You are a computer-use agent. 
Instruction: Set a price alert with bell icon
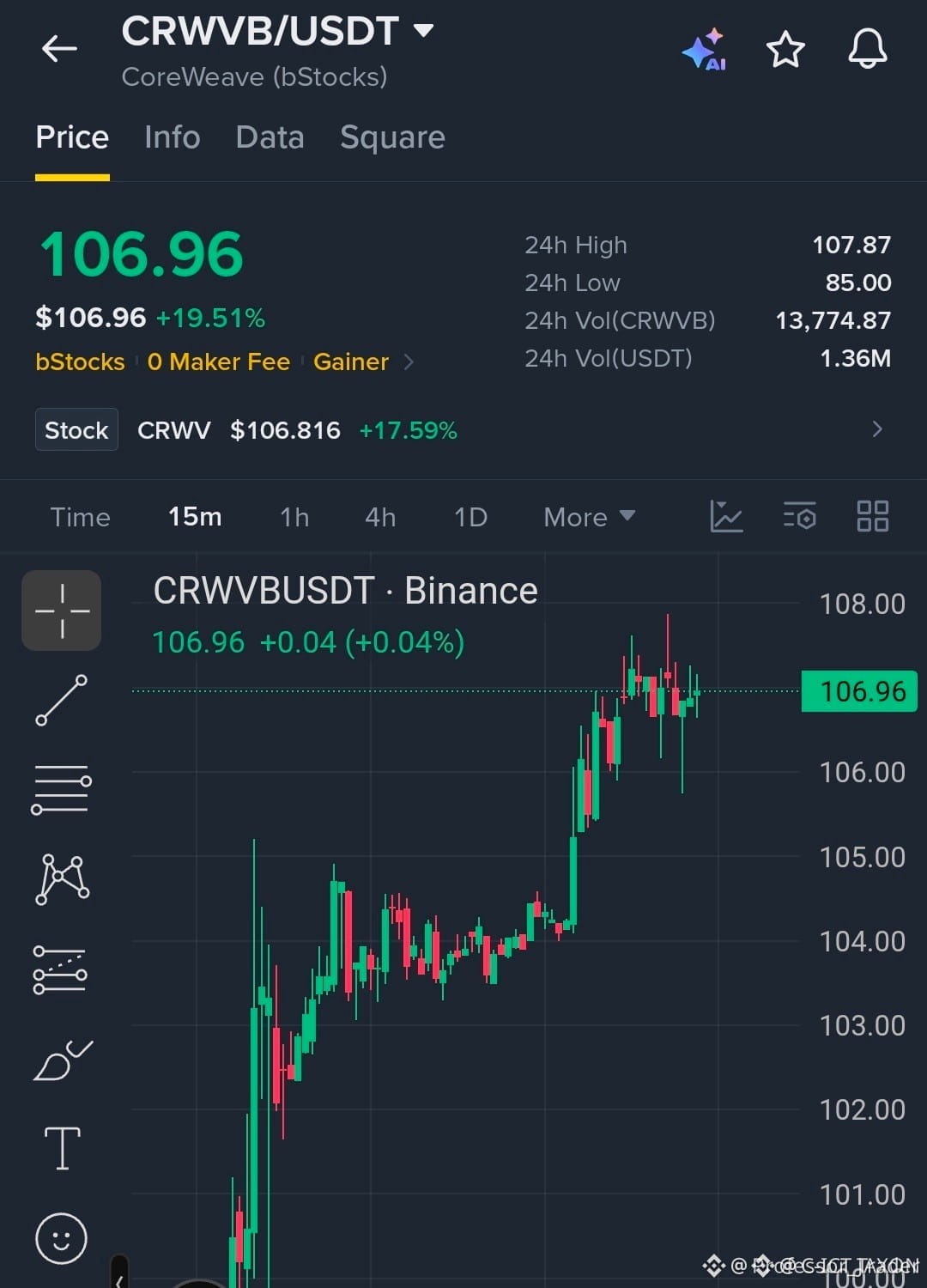pos(868,48)
